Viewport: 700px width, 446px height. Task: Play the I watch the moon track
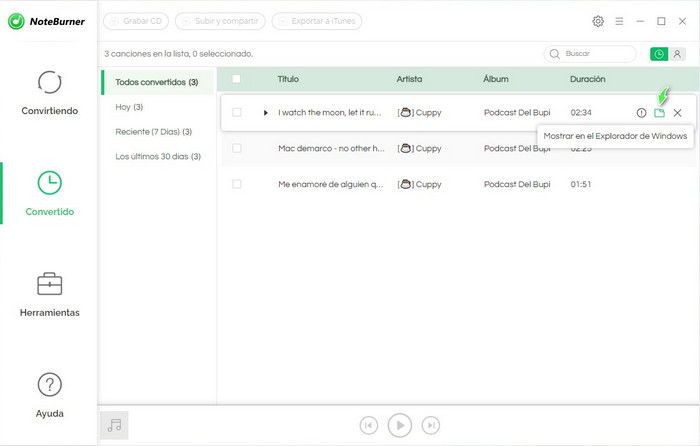265,113
